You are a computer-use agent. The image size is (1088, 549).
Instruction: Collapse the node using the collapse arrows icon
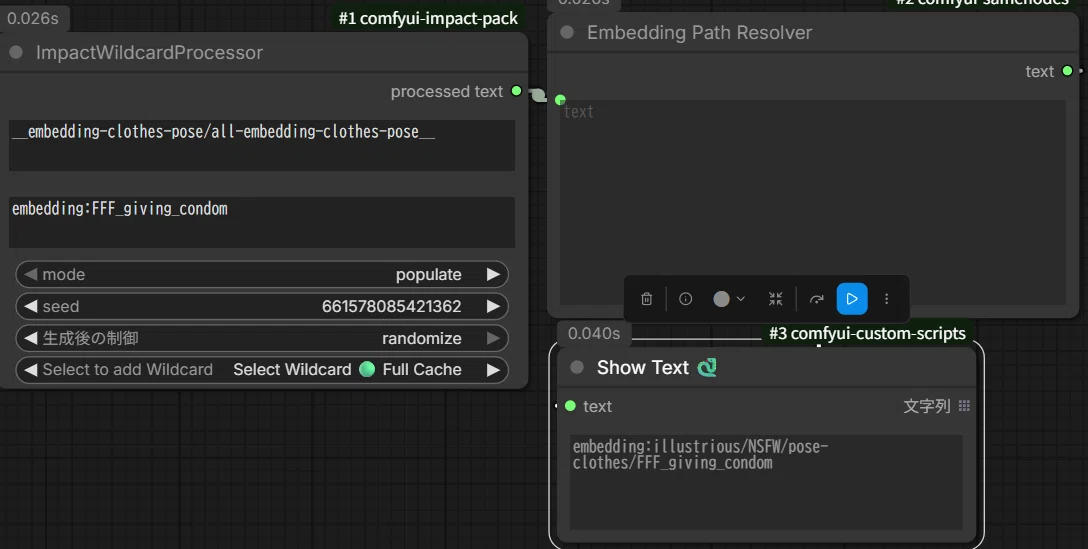[776, 299]
